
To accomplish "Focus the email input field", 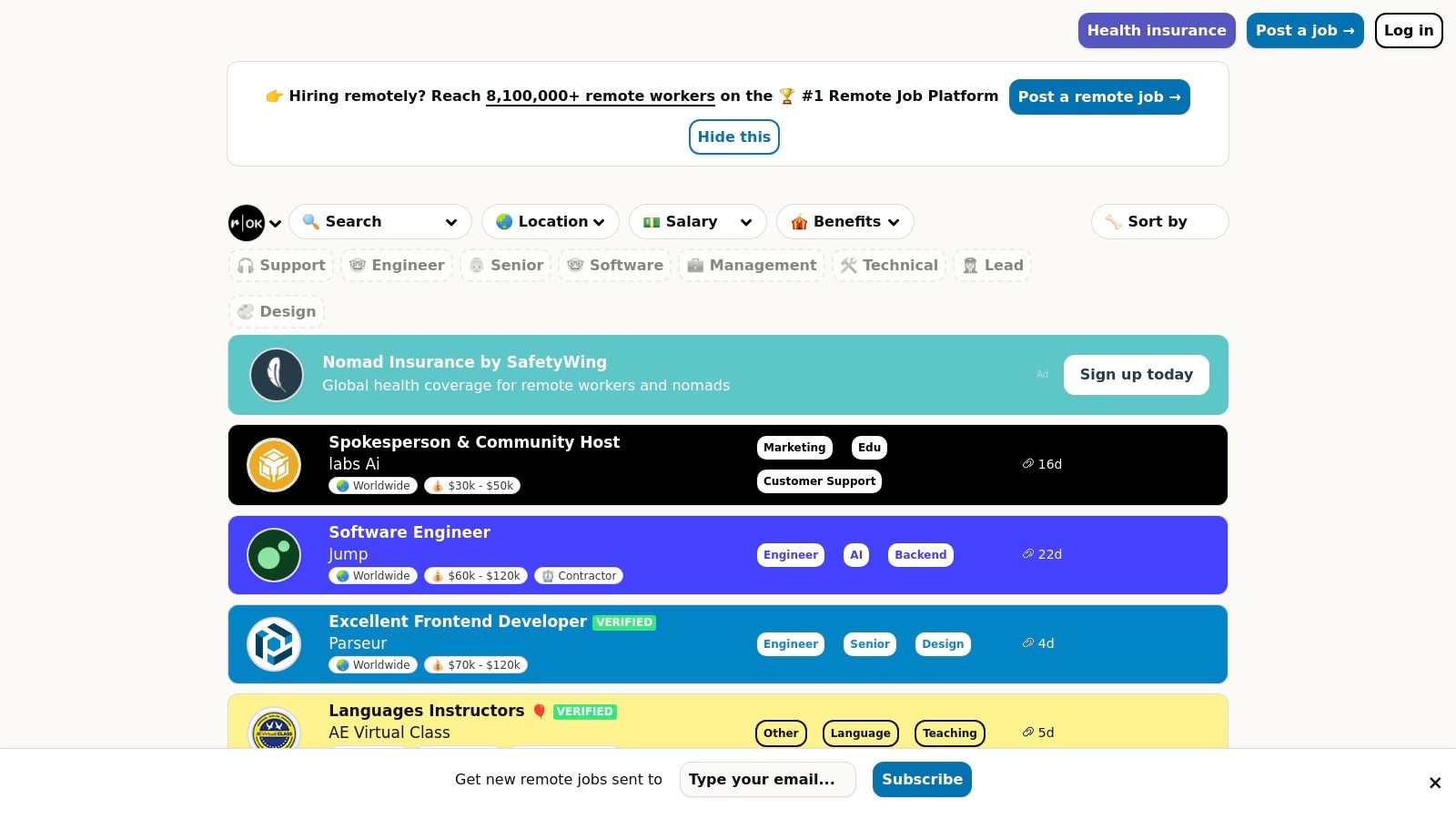I will pyautogui.click(x=767, y=780).
